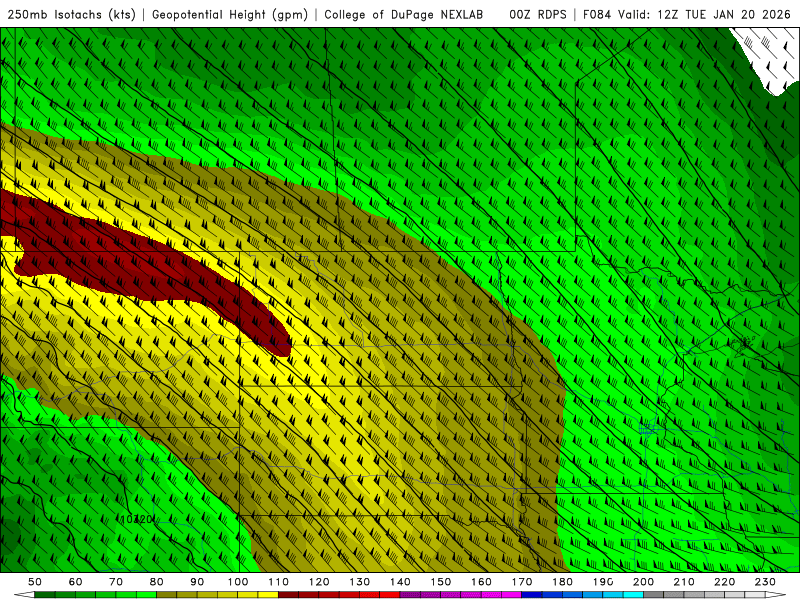Click the colorbar value 200
Viewport: 800px width, 600px height.
643,582
